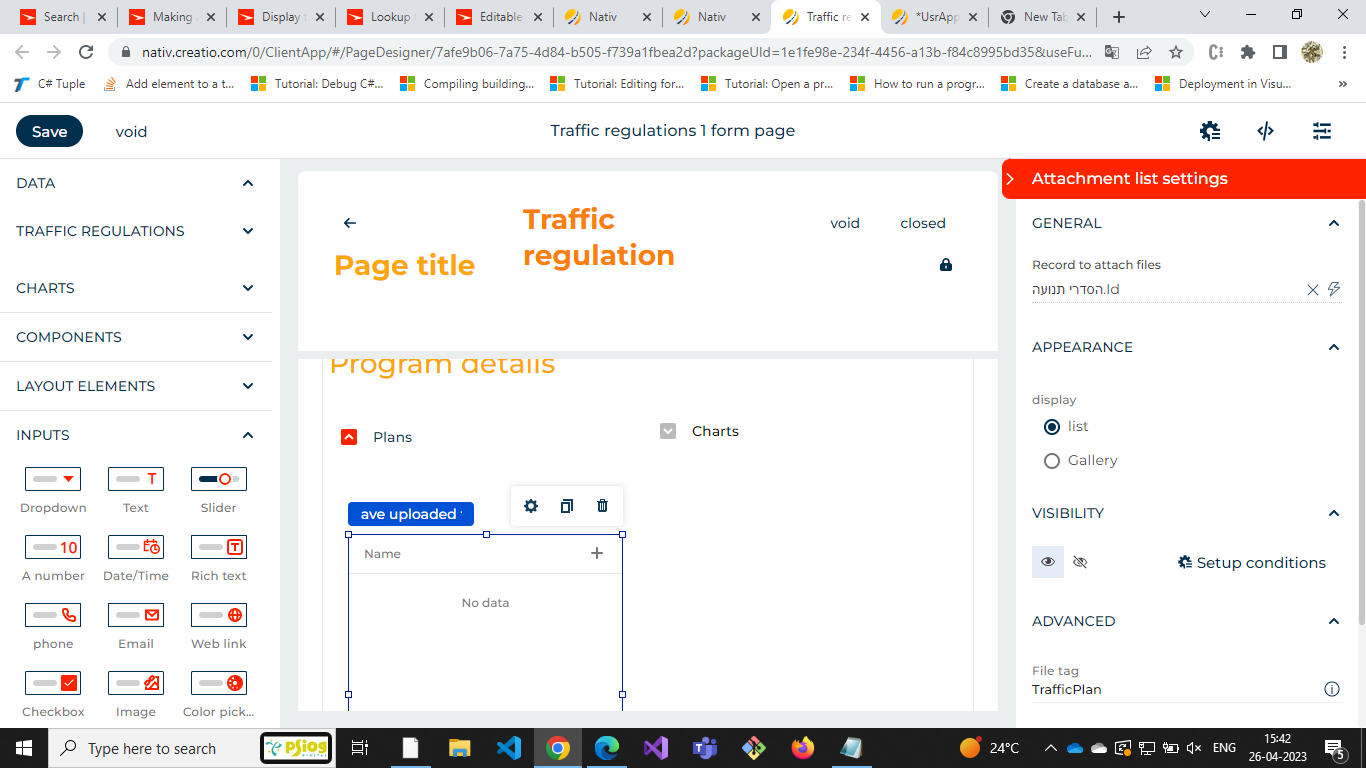The width and height of the screenshot is (1366, 768).
Task: Switch to the Search browser tab
Action: coord(62,17)
